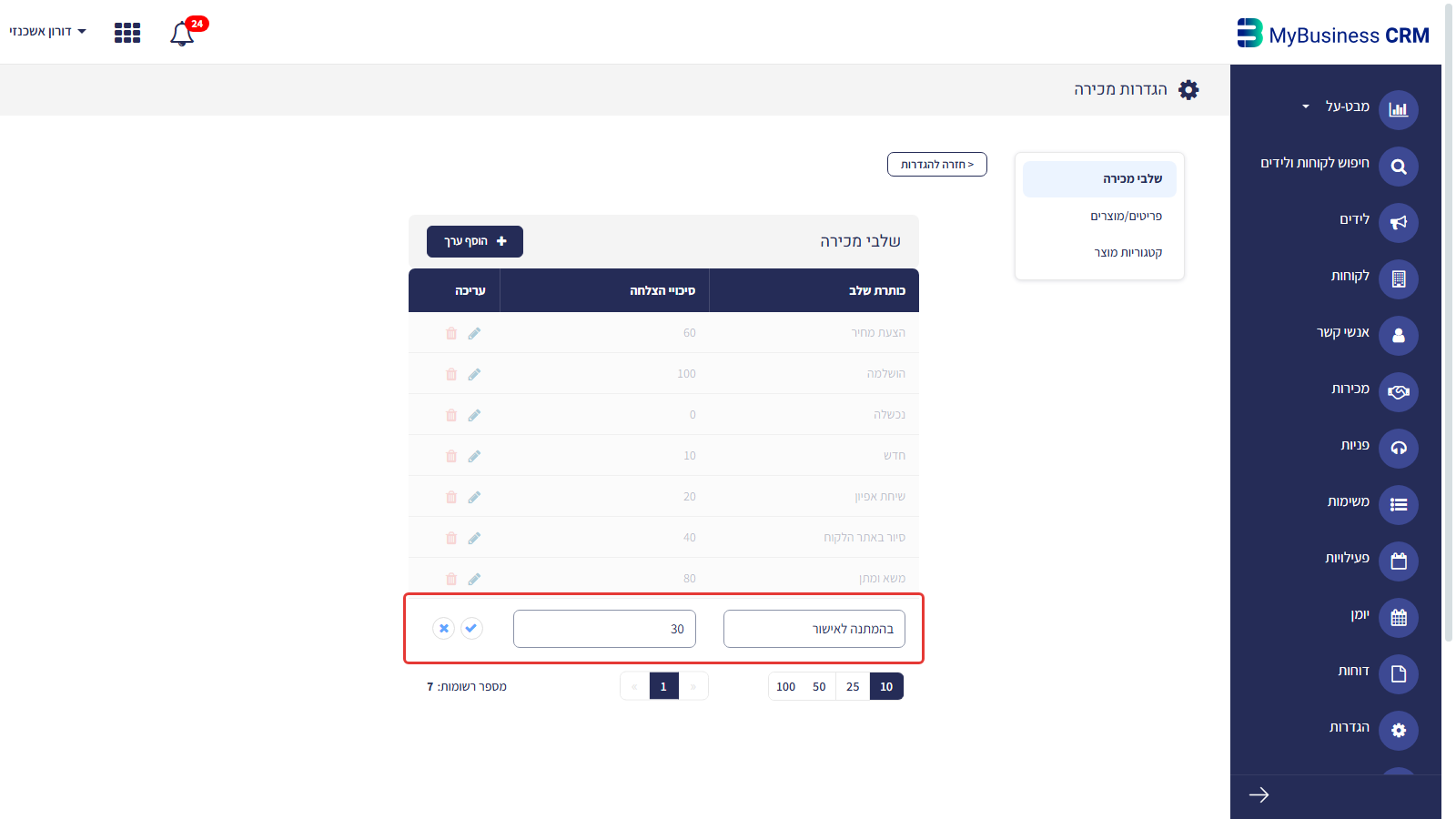Select the פריטים/מוצרים settings tab
Screen dimensions: 1456x819
pyautogui.click(x=1099, y=217)
